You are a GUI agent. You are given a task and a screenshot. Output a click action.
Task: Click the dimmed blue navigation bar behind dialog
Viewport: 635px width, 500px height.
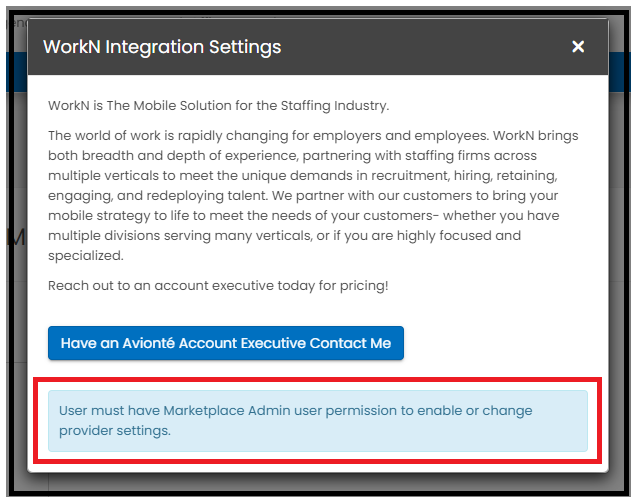click(x=620, y=72)
